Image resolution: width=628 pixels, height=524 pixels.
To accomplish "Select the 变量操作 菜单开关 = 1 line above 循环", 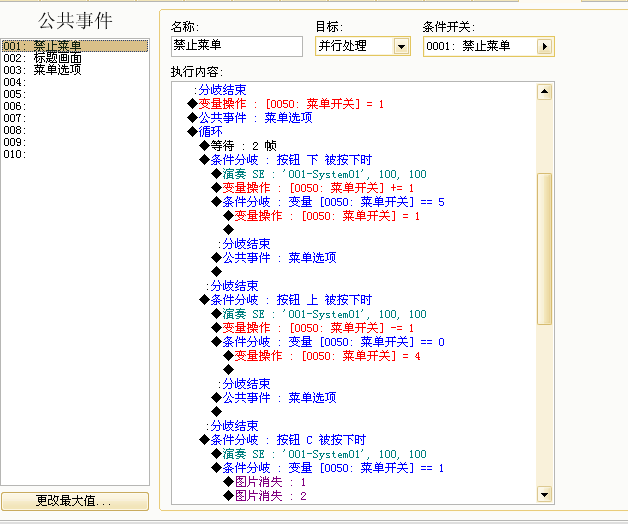I will pyautogui.click(x=286, y=104).
